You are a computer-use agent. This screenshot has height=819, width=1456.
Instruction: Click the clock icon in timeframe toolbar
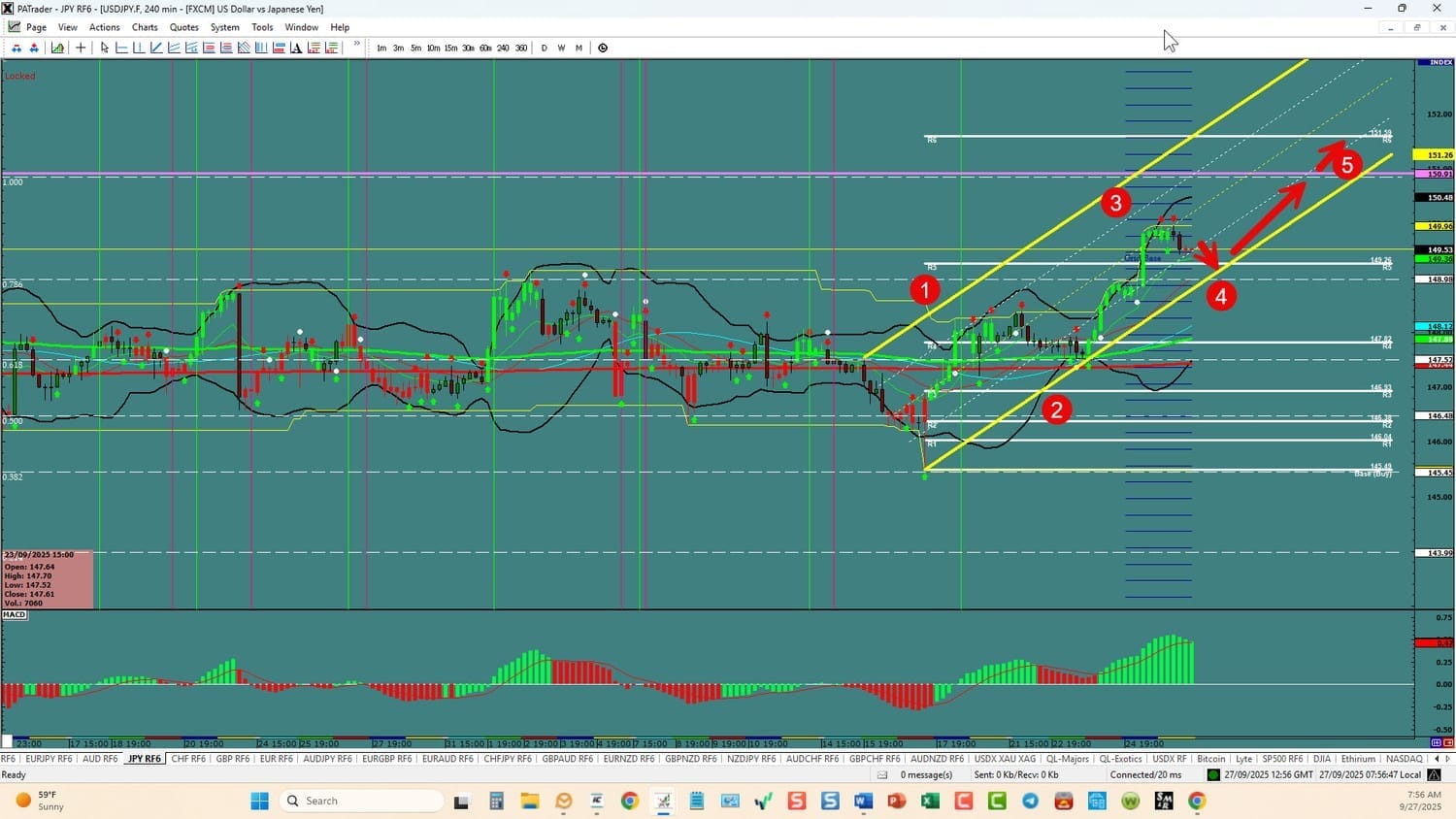click(x=603, y=48)
